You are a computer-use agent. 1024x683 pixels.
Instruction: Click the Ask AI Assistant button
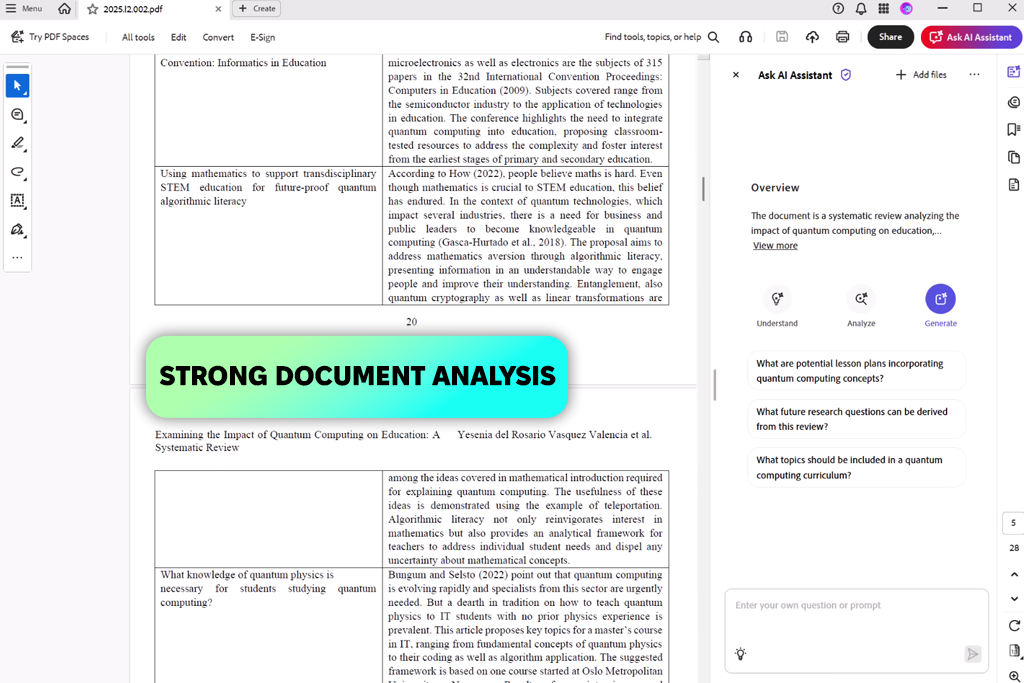tap(970, 37)
